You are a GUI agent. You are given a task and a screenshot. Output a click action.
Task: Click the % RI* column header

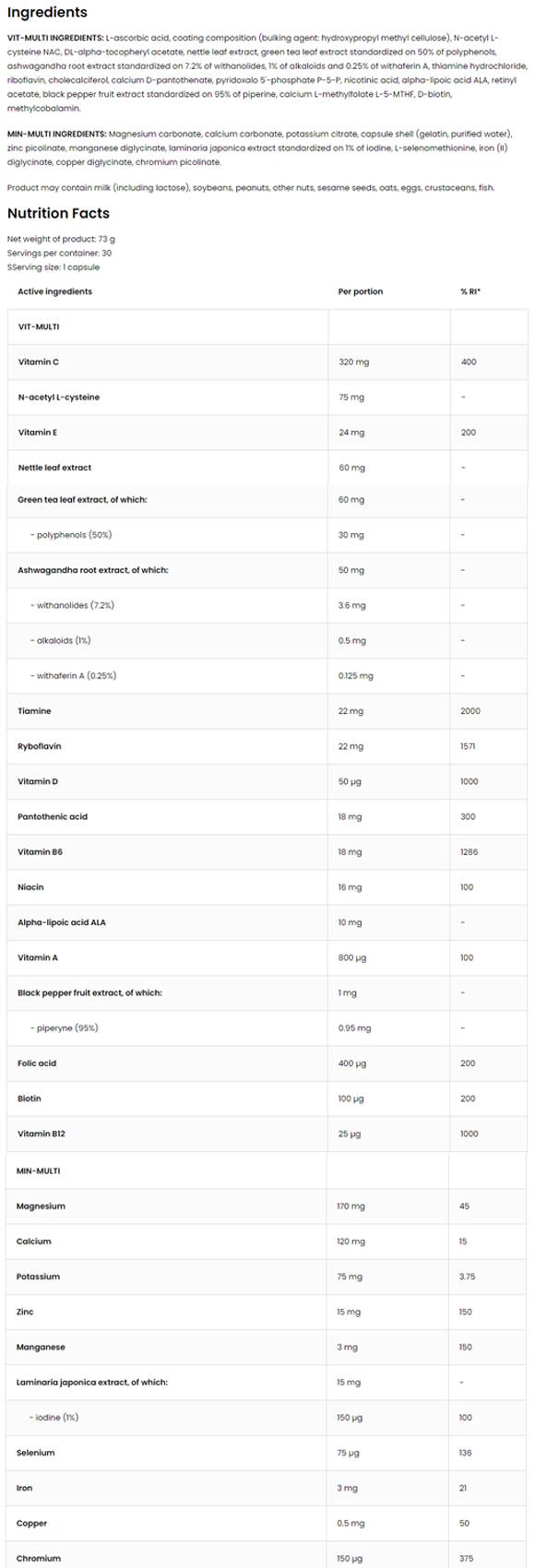click(470, 291)
